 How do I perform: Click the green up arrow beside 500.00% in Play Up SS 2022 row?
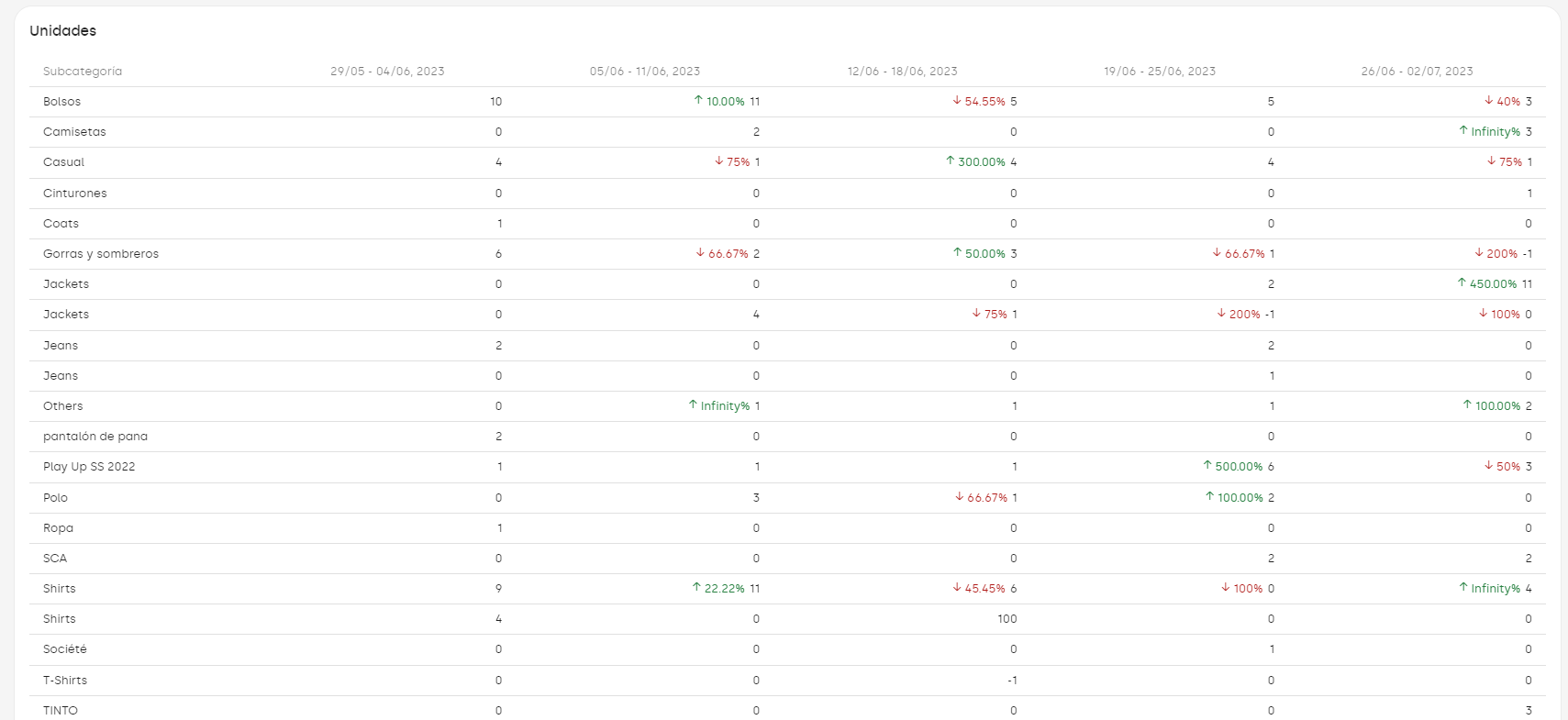1207,466
